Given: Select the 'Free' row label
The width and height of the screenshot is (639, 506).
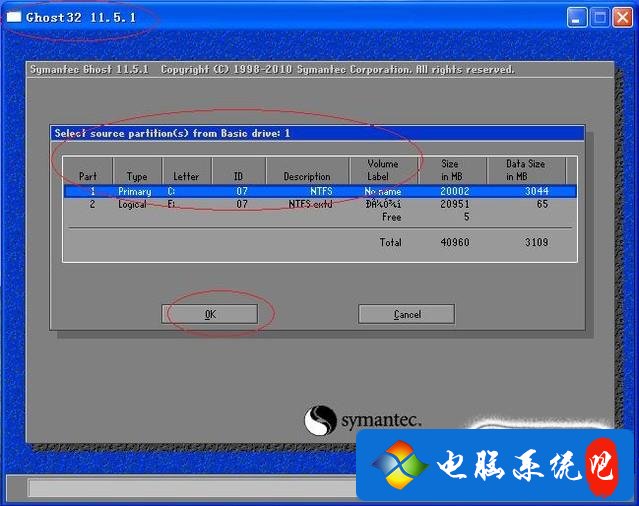Looking at the screenshot, I should point(391,217).
